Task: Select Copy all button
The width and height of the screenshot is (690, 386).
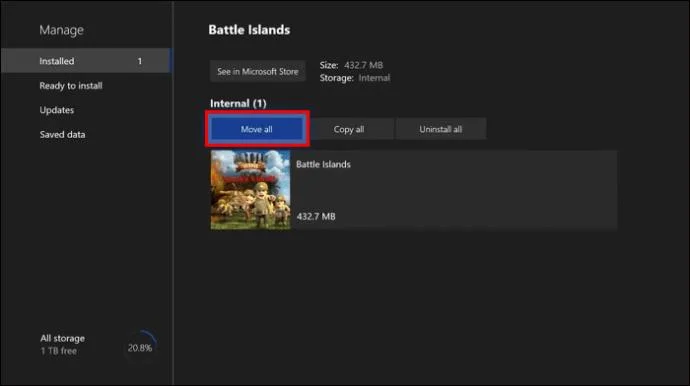Action: tap(349, 129)
